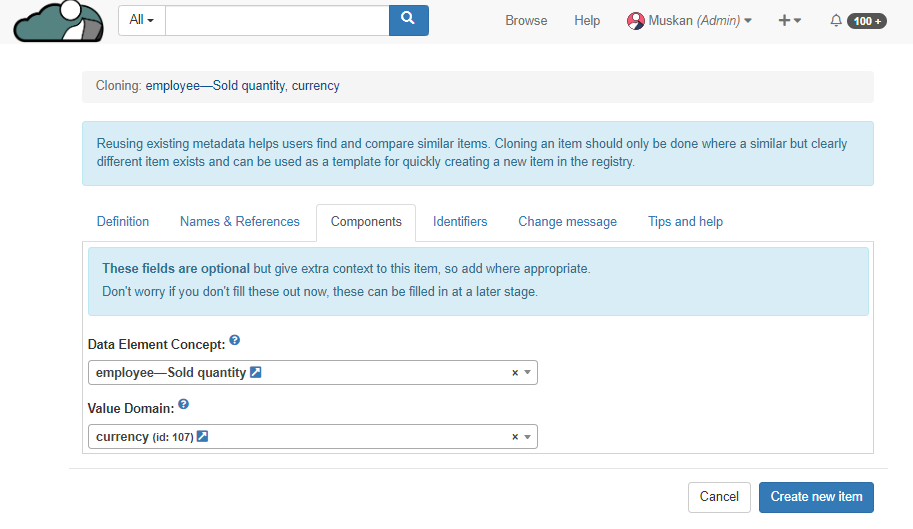
Task: Clear the Value Domain currency selection
Action: [x=515, y=437]
